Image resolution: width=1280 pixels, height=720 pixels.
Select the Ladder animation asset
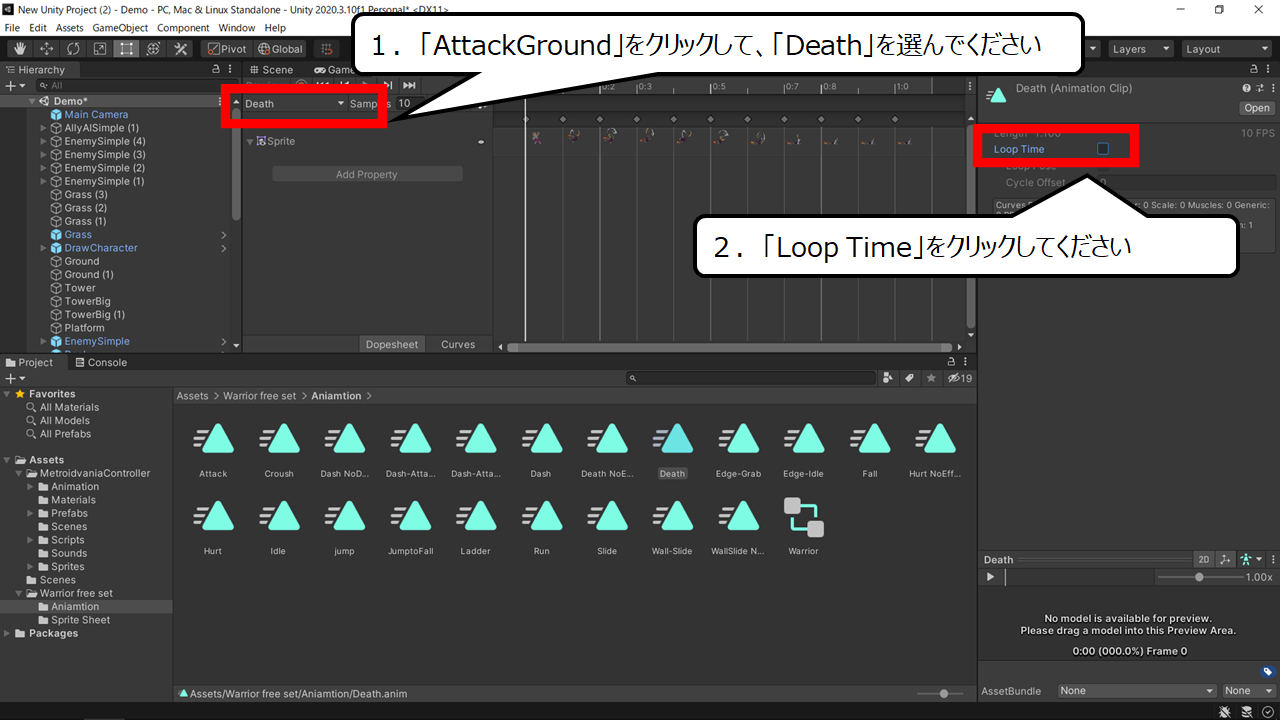coord(475,527)
